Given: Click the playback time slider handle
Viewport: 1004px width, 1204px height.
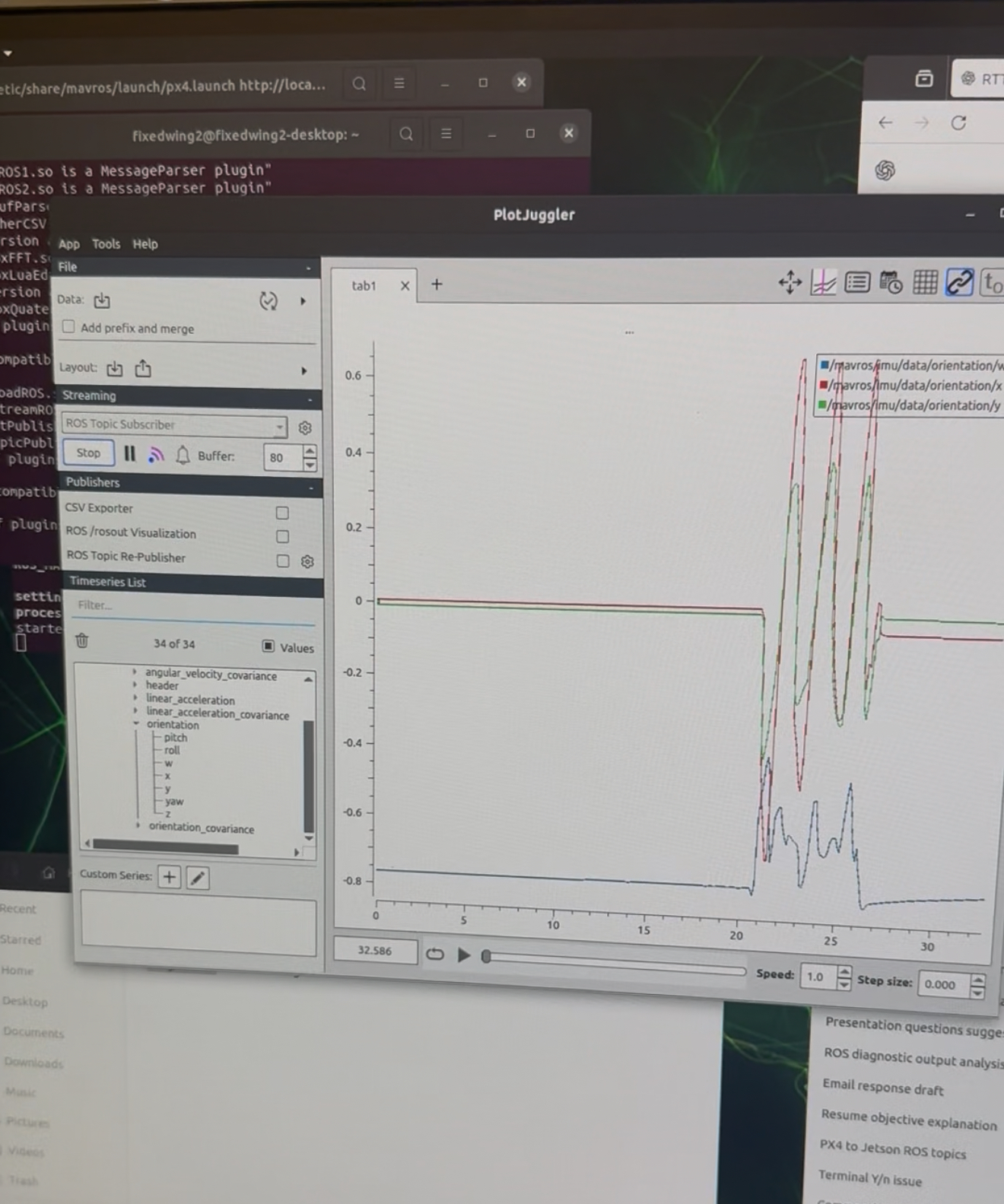Looking at the screenshot, I should (486, 956).
